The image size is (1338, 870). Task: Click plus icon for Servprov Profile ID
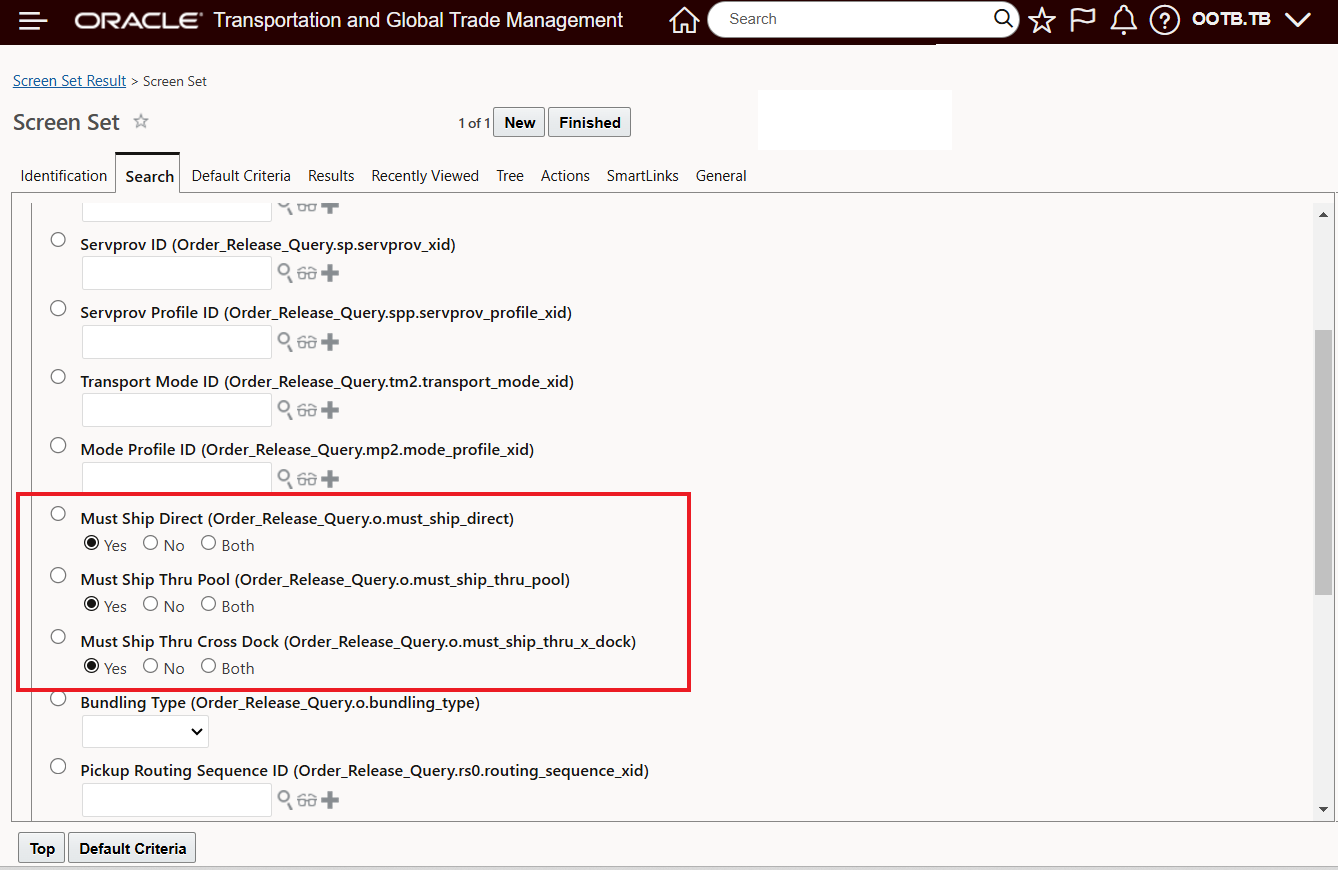[330, 342]
